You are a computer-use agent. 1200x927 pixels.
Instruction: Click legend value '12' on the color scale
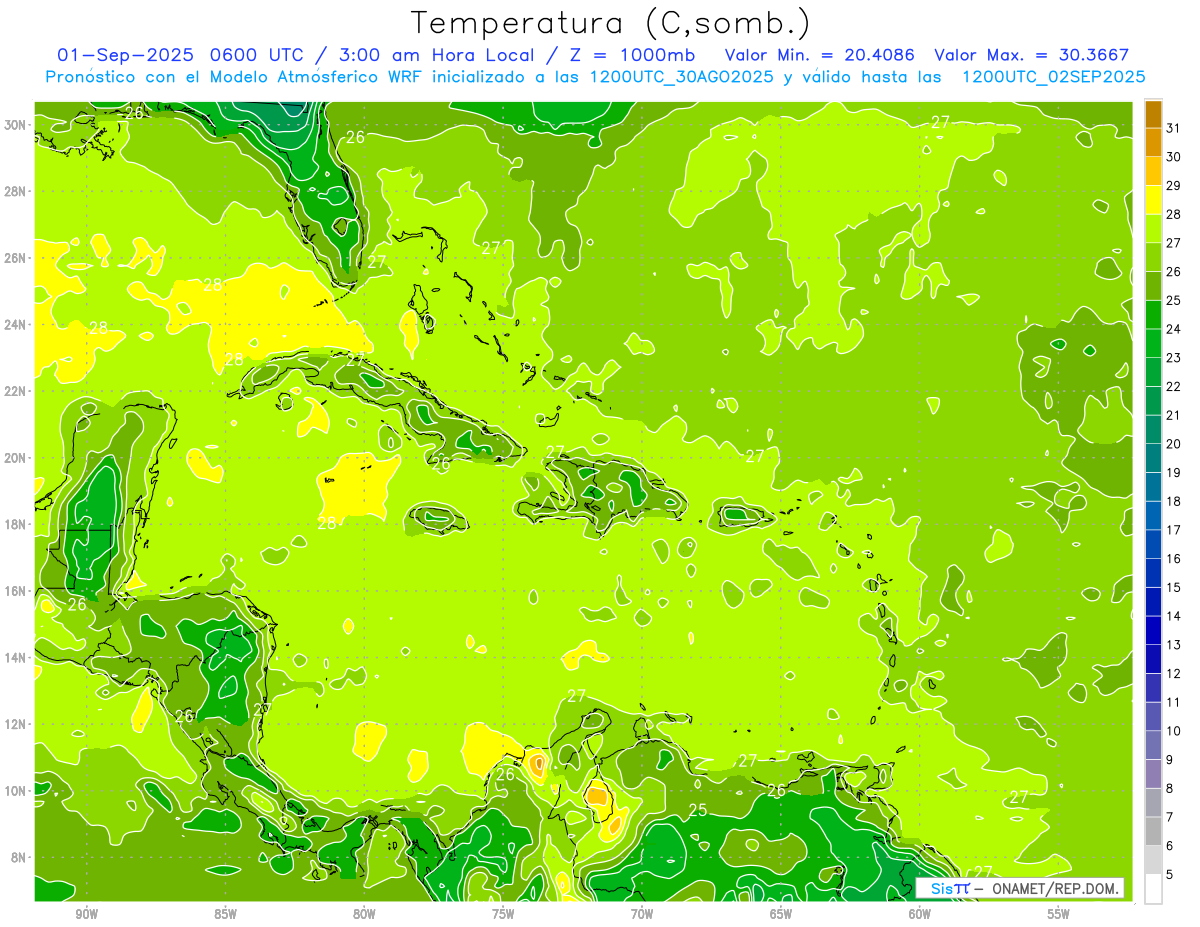[1174, 673]
